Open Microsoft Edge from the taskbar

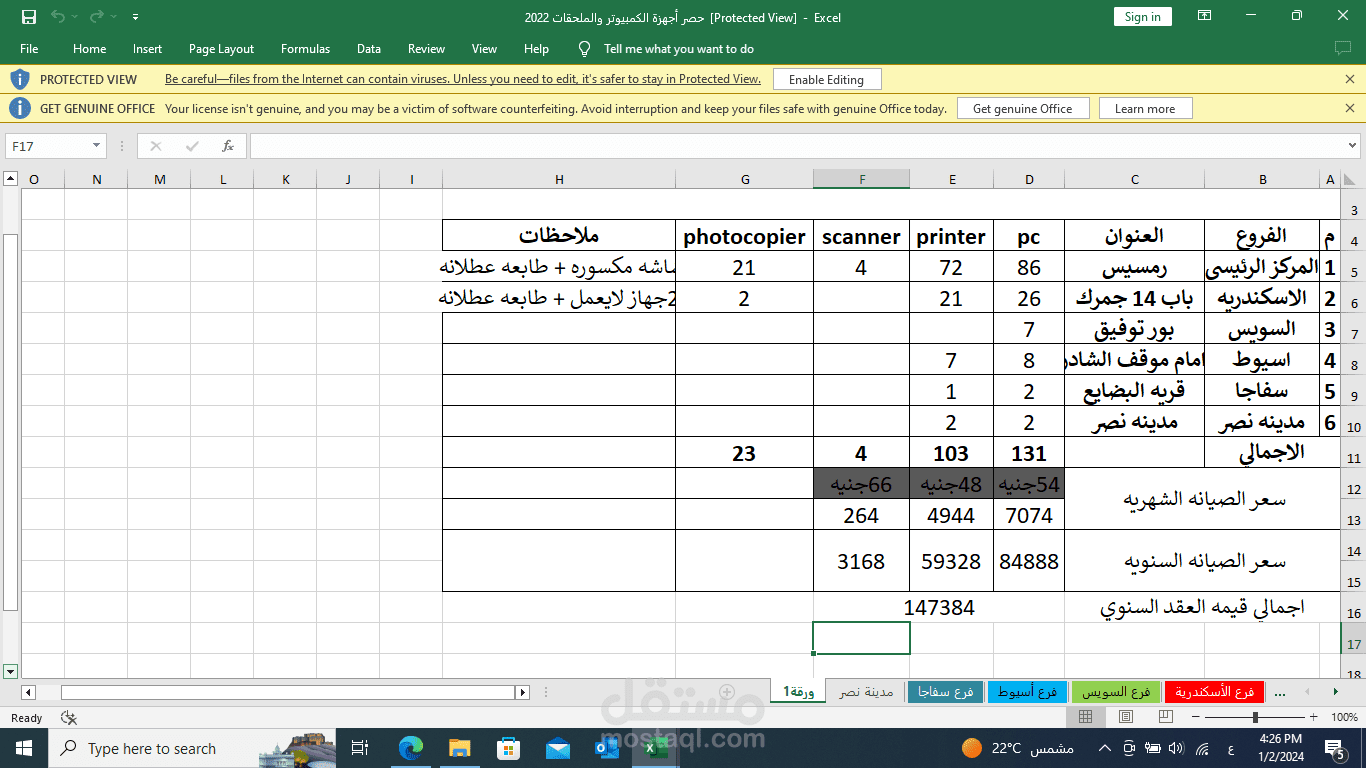411,748
